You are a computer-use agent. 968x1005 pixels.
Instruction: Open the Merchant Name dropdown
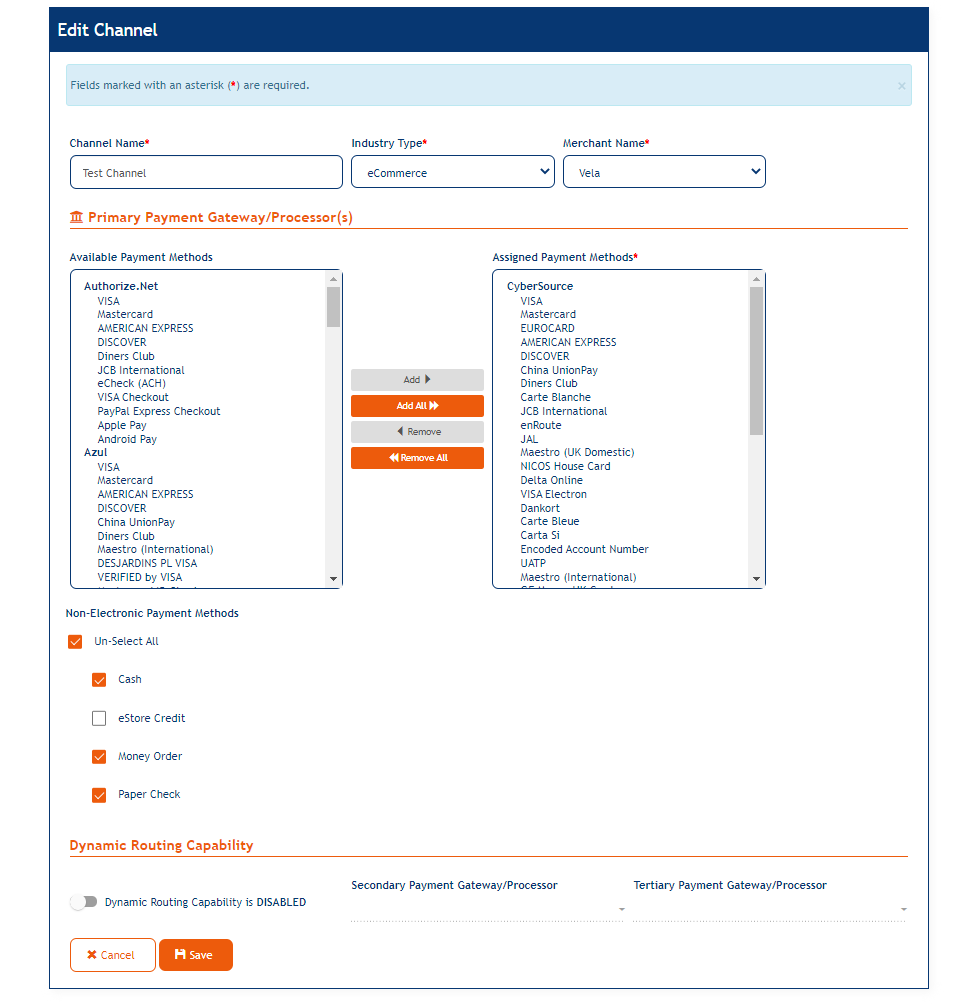664,172
